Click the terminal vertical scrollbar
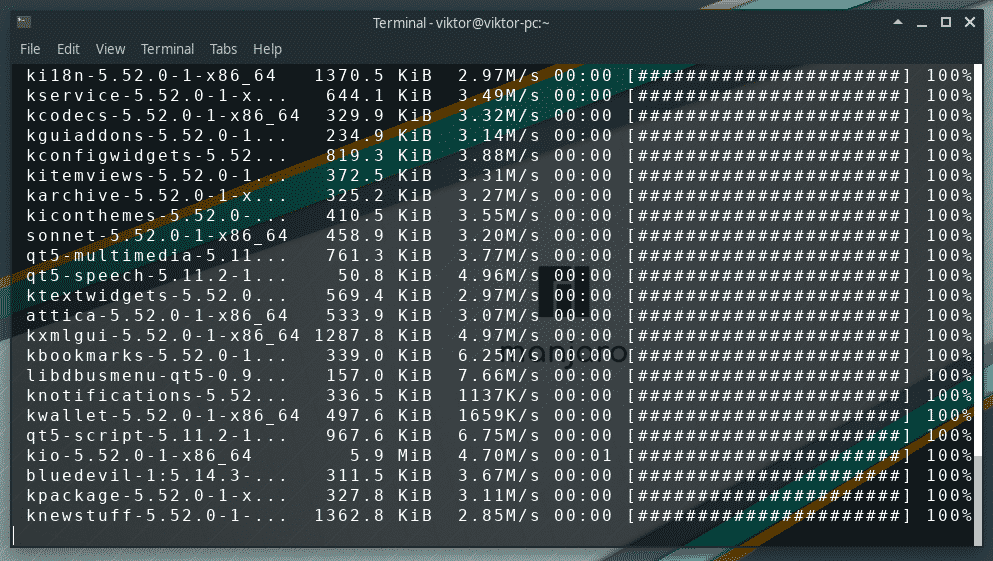Screen dimensions: 993x561 pyautogui.click(x=978, y=304)
